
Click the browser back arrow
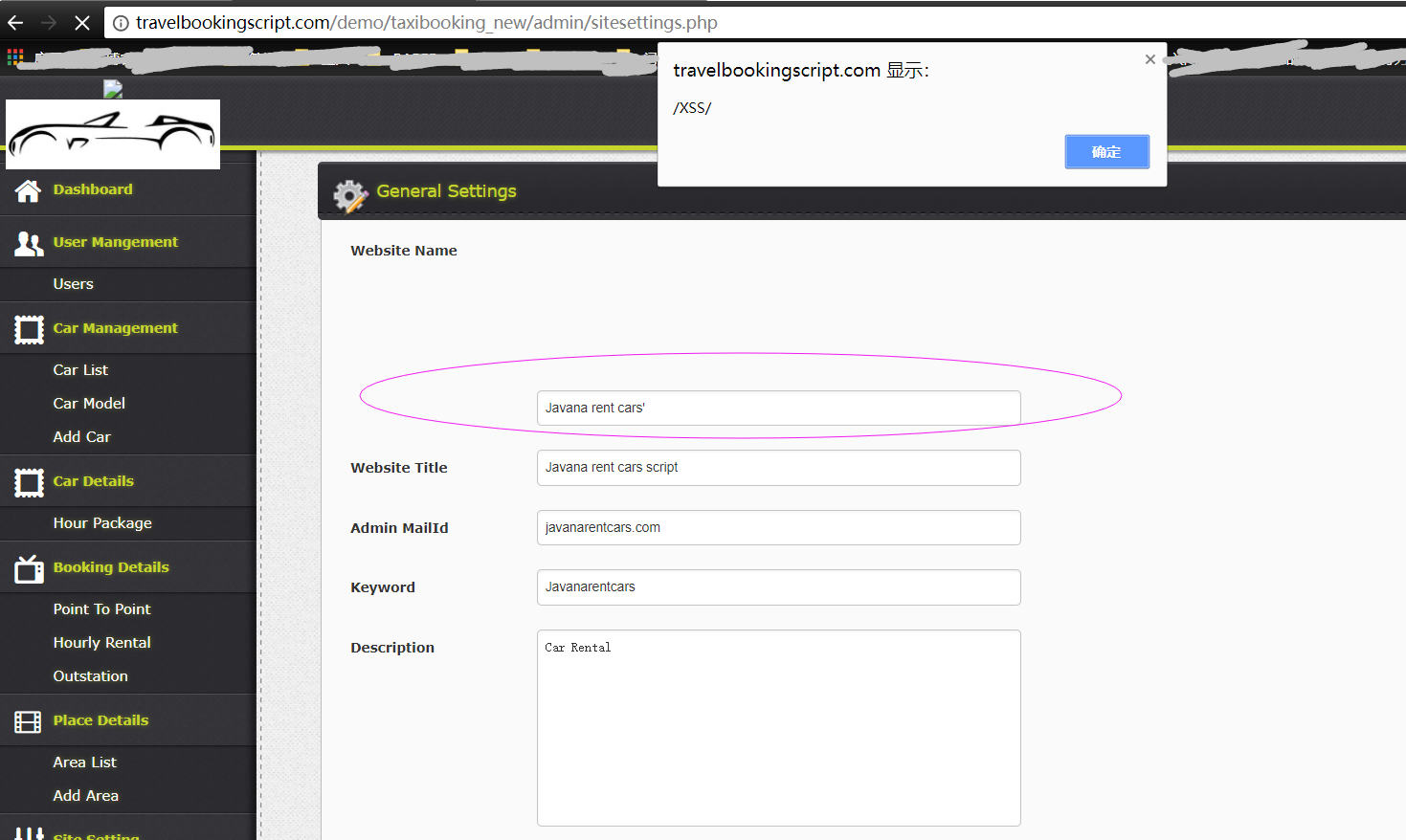[x=15, y=22]
